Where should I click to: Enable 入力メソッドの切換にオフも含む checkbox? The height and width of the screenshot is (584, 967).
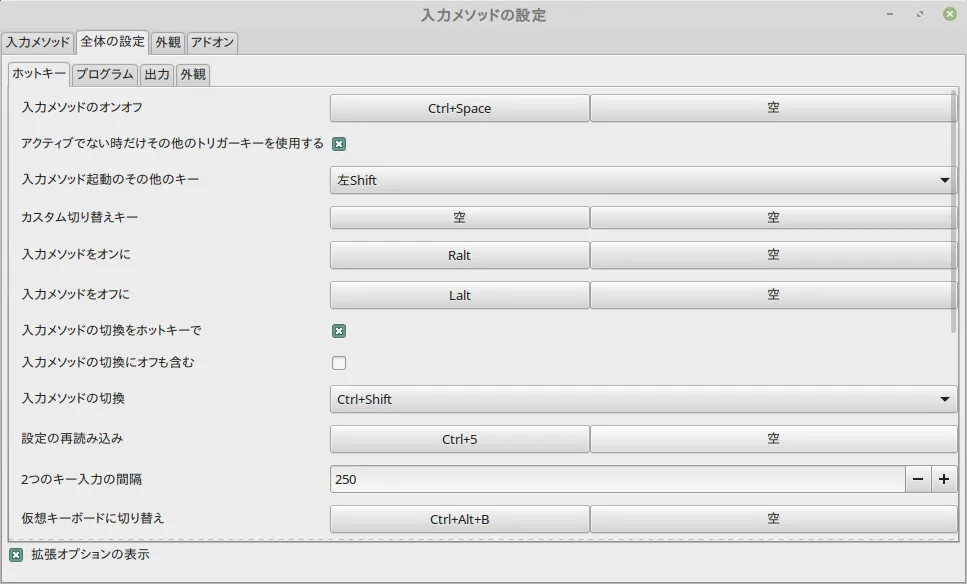(339, 363)
